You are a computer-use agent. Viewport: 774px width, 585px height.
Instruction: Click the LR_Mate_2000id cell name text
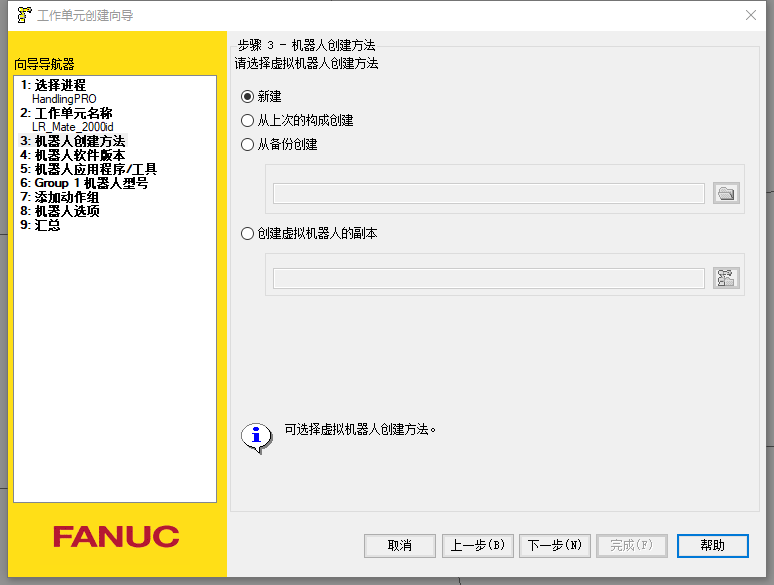(x=73, y=127)
